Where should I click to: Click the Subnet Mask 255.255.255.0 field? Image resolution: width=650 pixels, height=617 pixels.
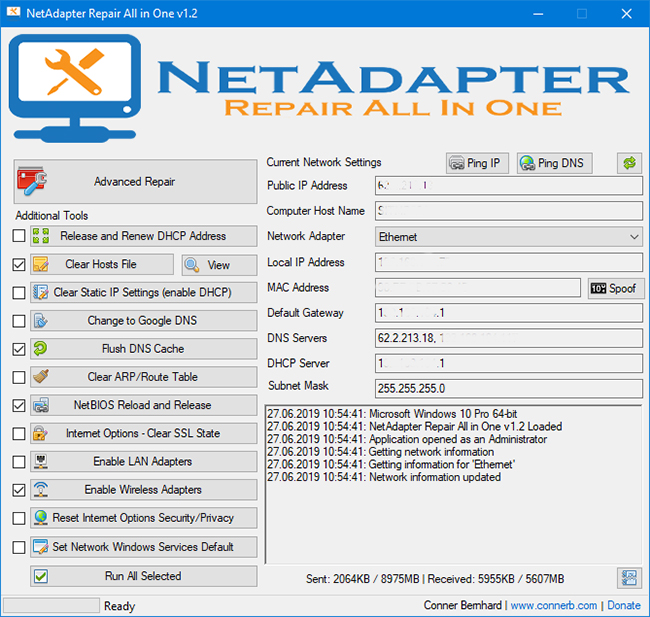click(509, 389)
